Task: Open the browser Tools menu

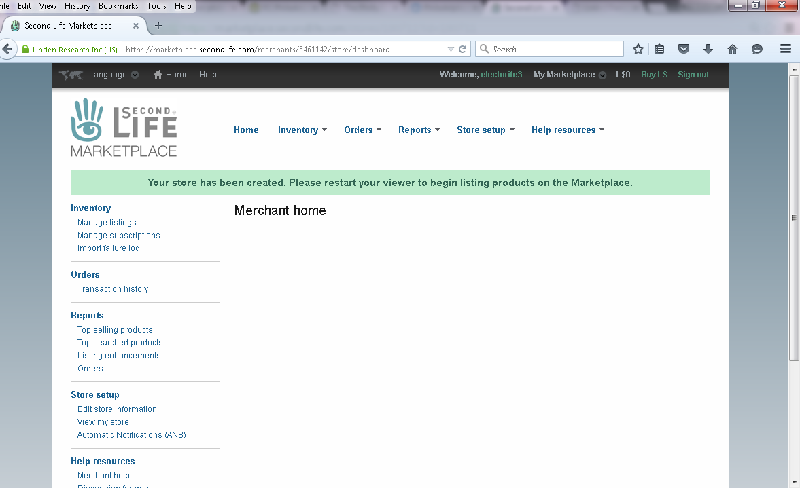Action: coord(157,6)
